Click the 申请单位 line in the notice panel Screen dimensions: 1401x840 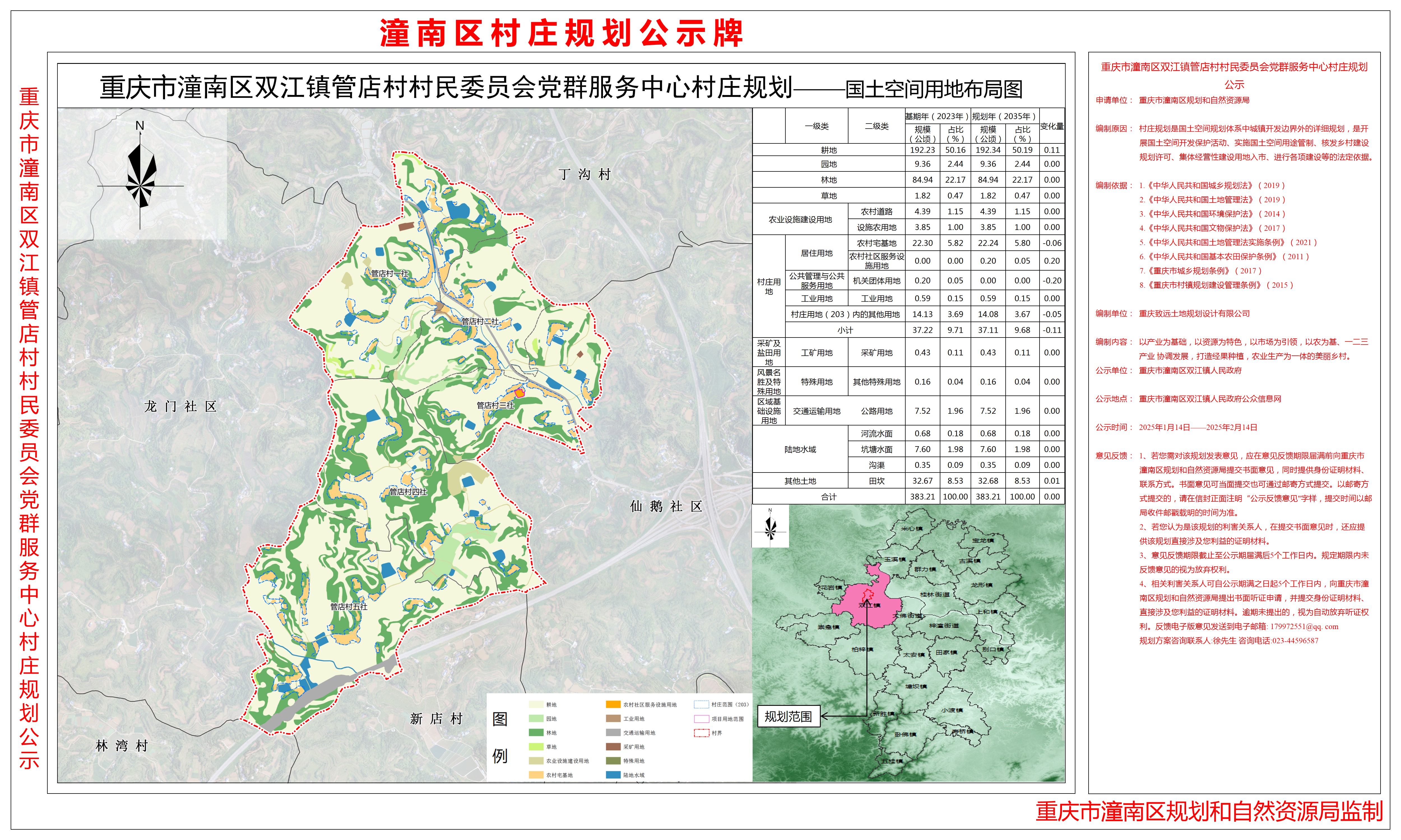pyautogui.click(x=1172, y=100)
